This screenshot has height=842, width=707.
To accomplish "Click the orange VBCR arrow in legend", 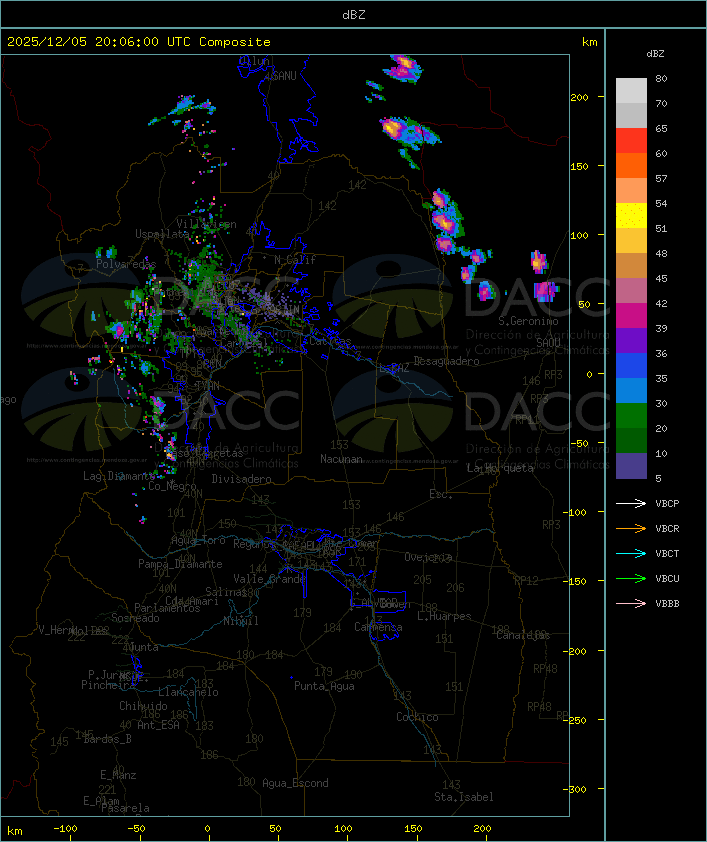I will pos(631,528).
